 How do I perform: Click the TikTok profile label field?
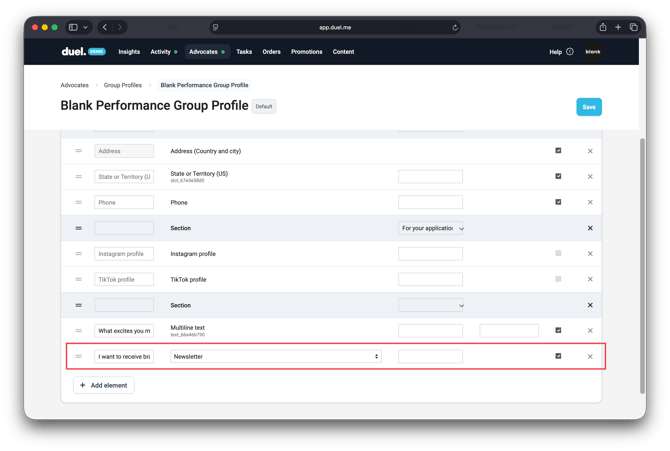124,279
